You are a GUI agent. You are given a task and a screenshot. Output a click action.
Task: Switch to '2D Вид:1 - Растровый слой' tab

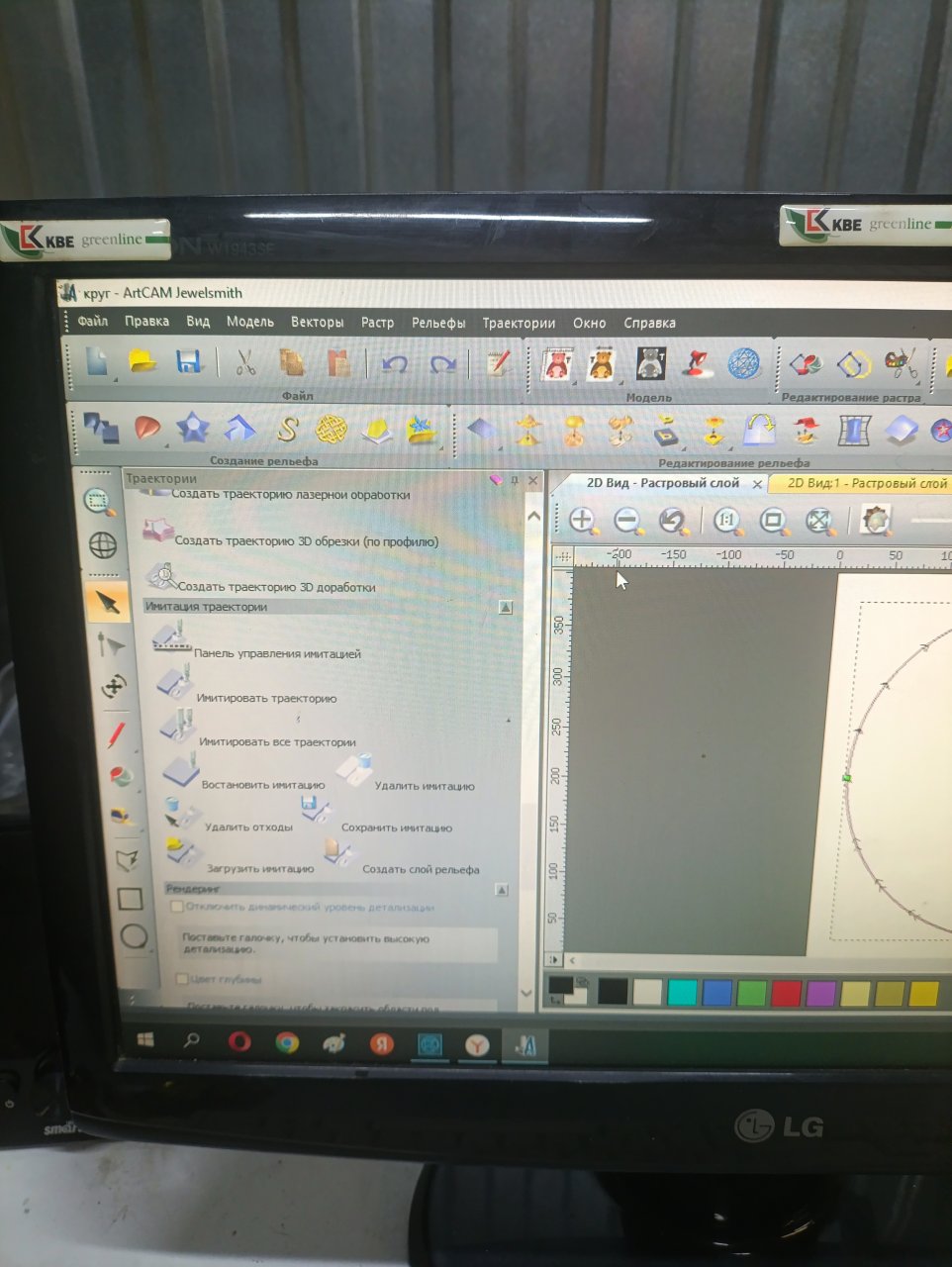pos(865,483)
